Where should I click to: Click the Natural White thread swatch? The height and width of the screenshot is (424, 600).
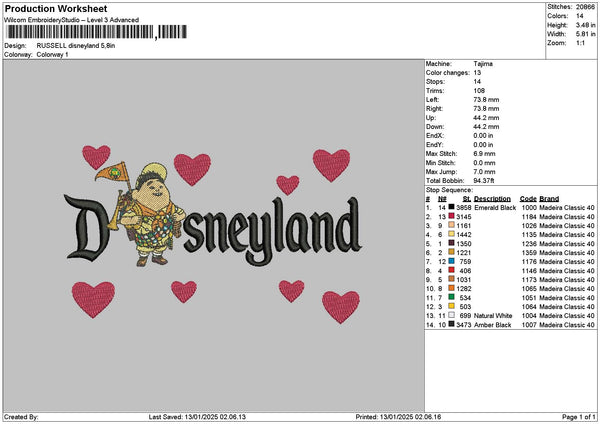coord(452,315)
